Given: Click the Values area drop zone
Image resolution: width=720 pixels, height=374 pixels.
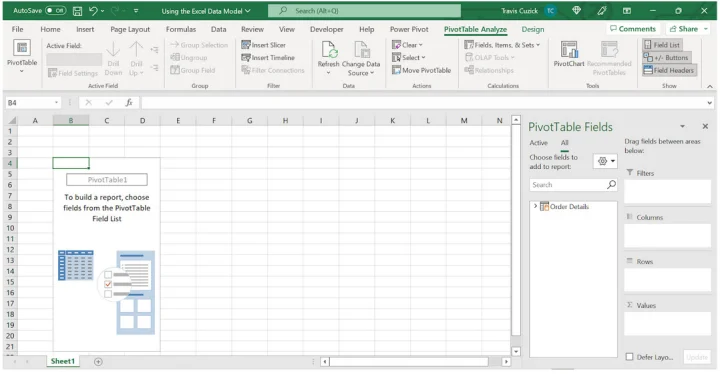Looking at the screenshot, I should [x=667, y=323].
